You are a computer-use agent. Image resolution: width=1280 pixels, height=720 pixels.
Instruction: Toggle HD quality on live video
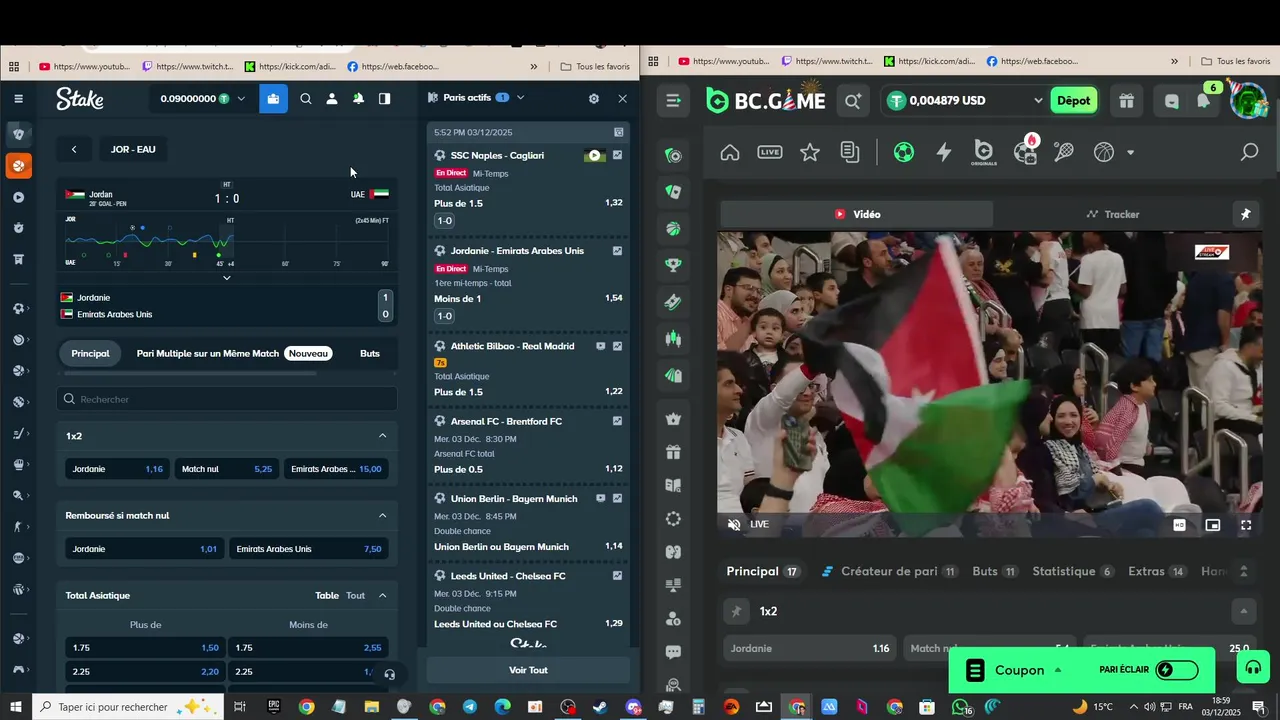1179,525
